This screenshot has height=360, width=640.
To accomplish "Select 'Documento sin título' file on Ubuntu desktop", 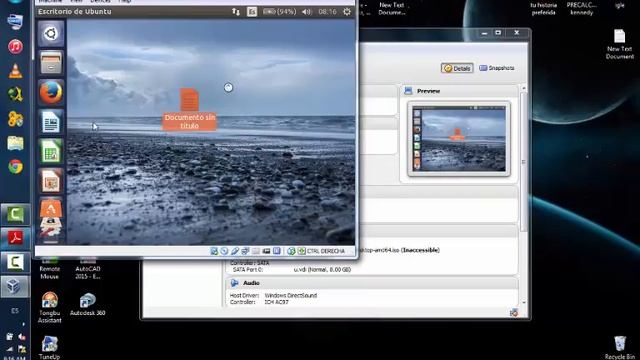I will click(x=189, y=109).
